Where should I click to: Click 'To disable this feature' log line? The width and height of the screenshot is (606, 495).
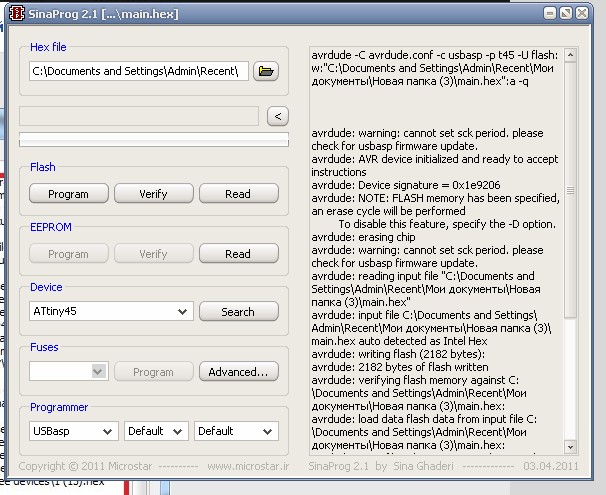[447, 224]
